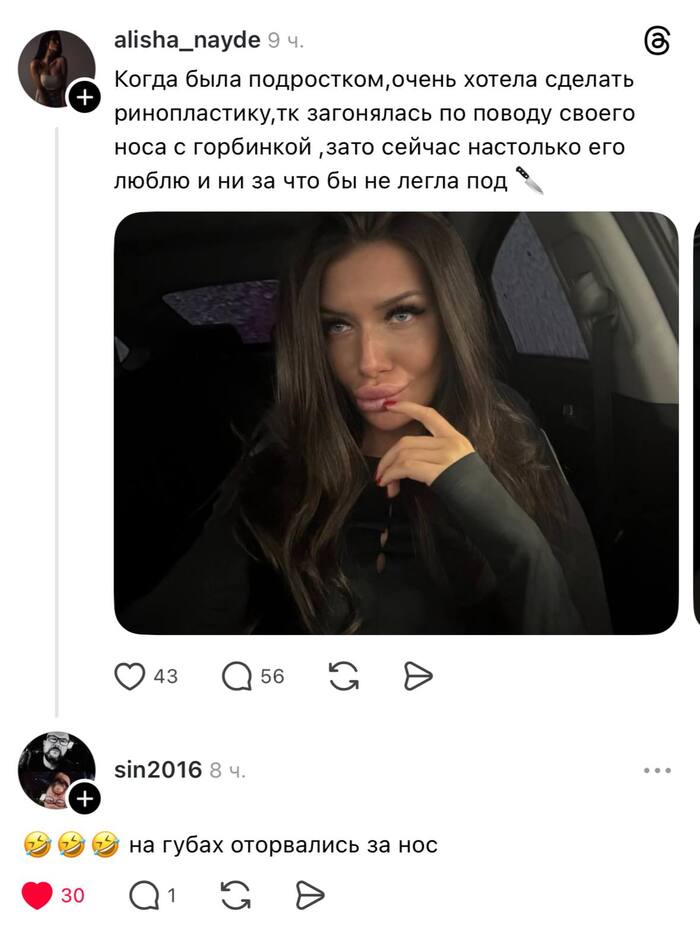The width and height of the screenshot is (700, 929).
Task: Repost the sin2016 comment
Action: (235, 895)
